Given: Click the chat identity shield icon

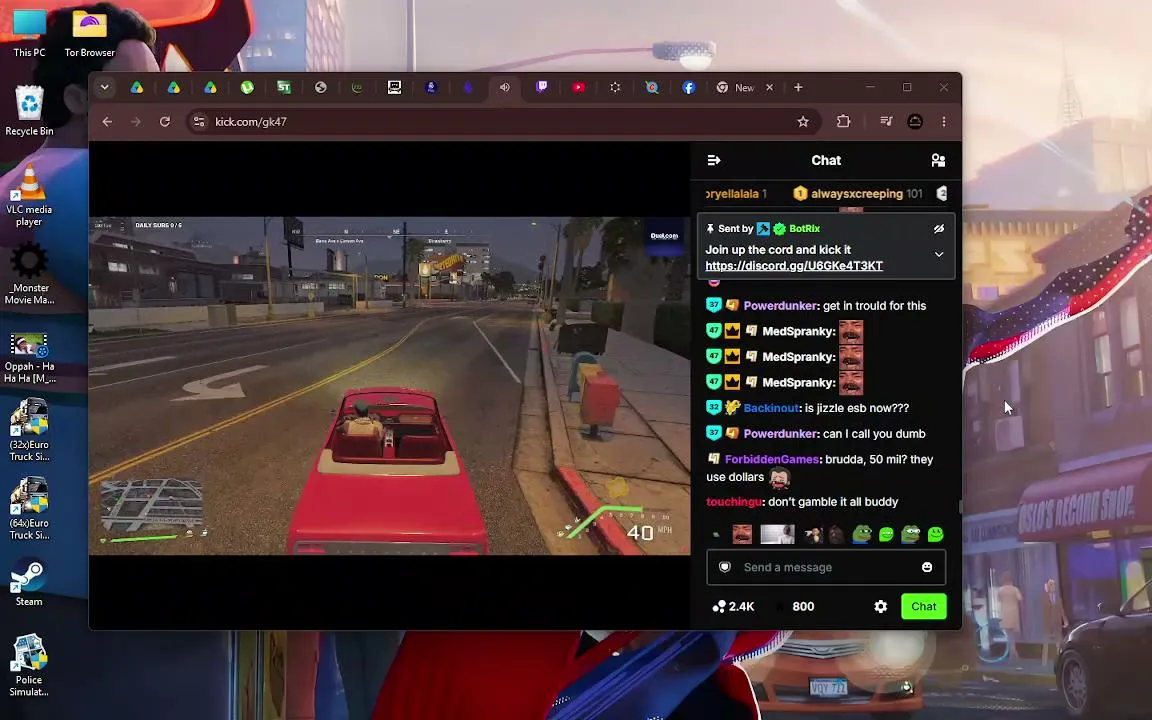Looking at the screenshot, I should coord(724,567).
